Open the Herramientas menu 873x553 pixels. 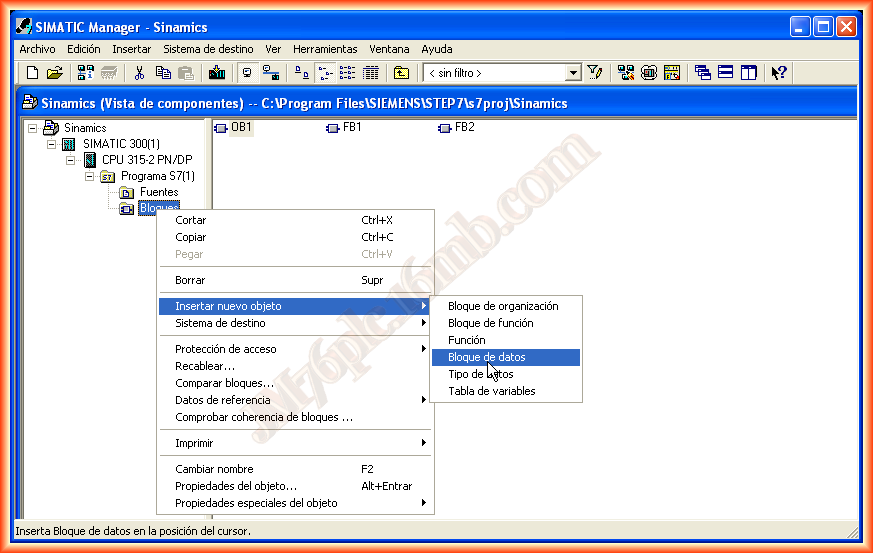[324, 49]
